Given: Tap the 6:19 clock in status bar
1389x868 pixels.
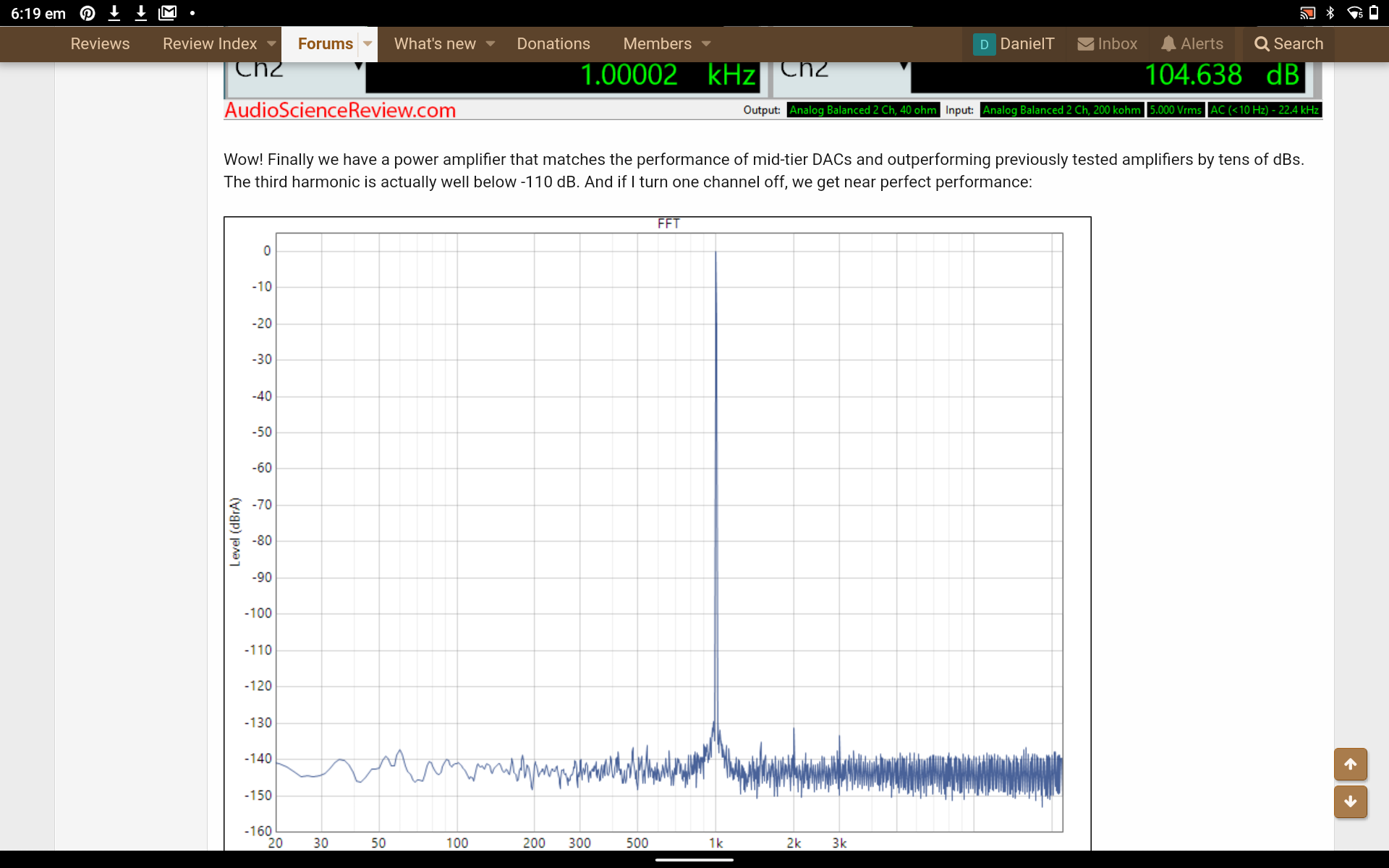Looking at the screenshot, I should [38, 14].
